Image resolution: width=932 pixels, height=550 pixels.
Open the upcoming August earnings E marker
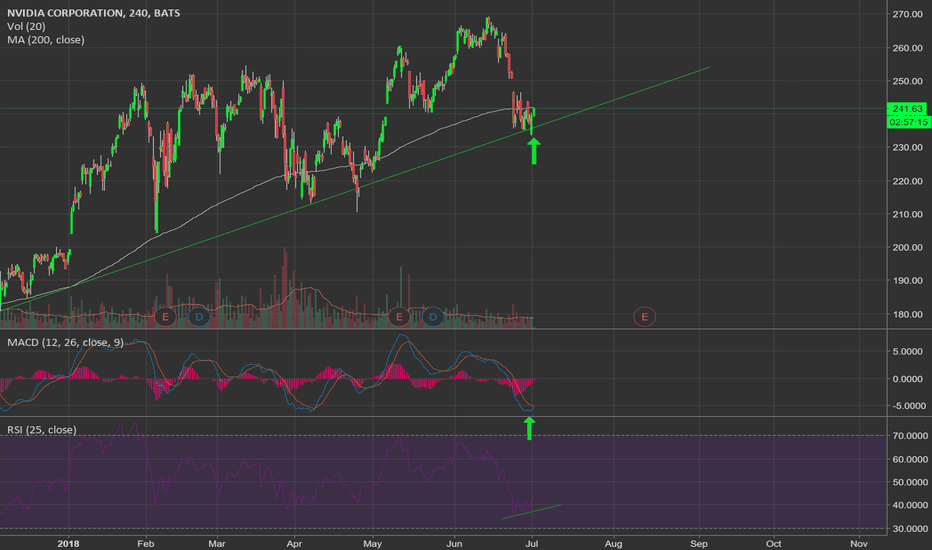[644, 317]
